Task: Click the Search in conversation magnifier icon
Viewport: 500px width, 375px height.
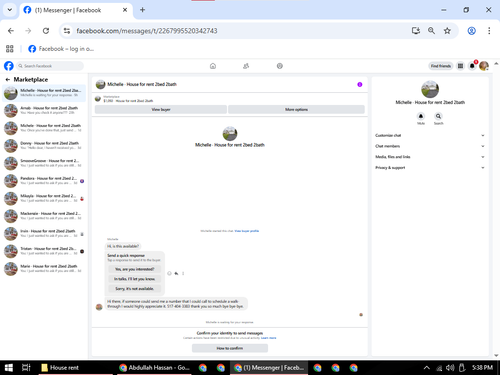Action: 438,116
